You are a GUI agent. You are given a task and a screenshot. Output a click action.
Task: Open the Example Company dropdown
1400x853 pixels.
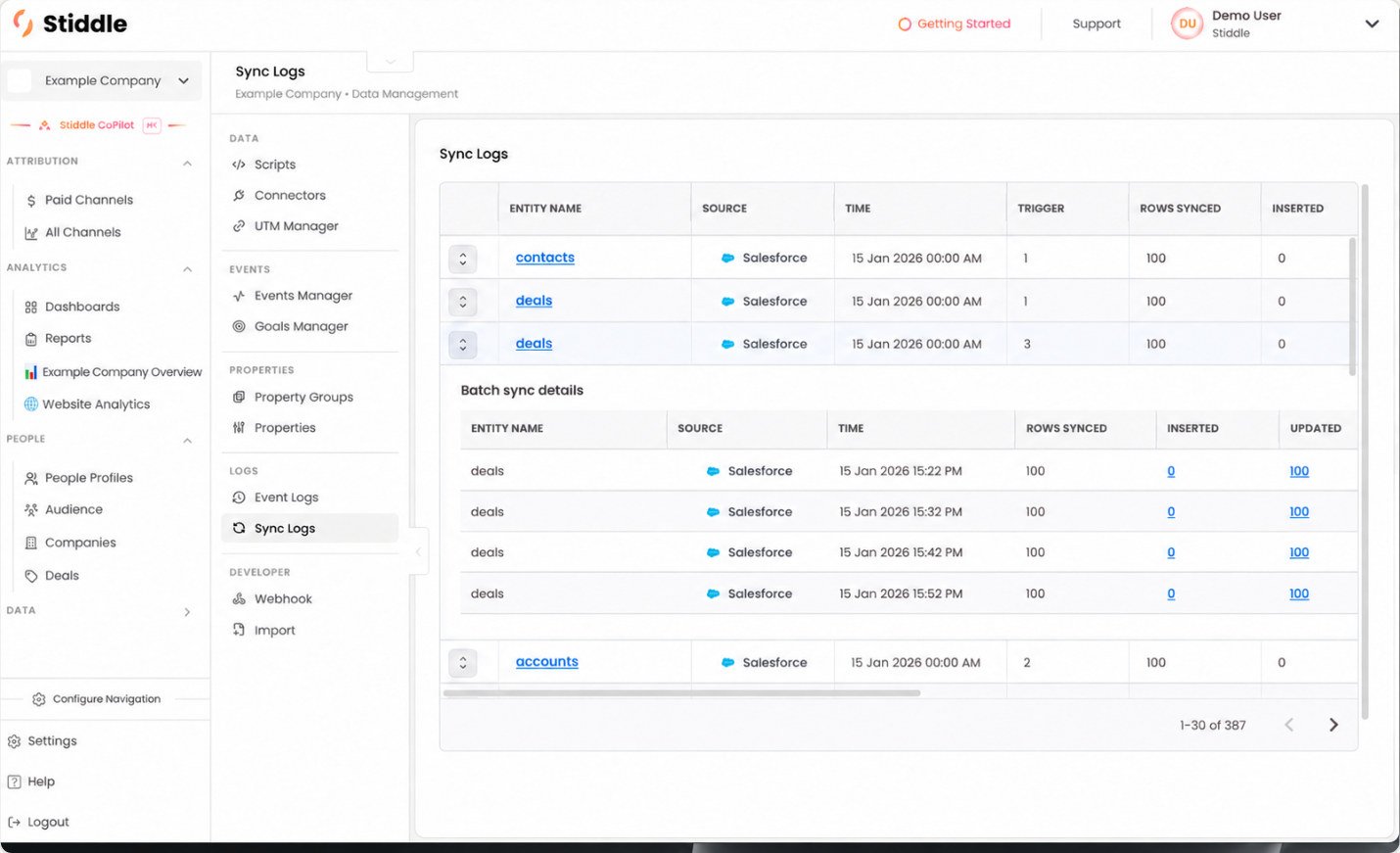click(x=103, y=80)
